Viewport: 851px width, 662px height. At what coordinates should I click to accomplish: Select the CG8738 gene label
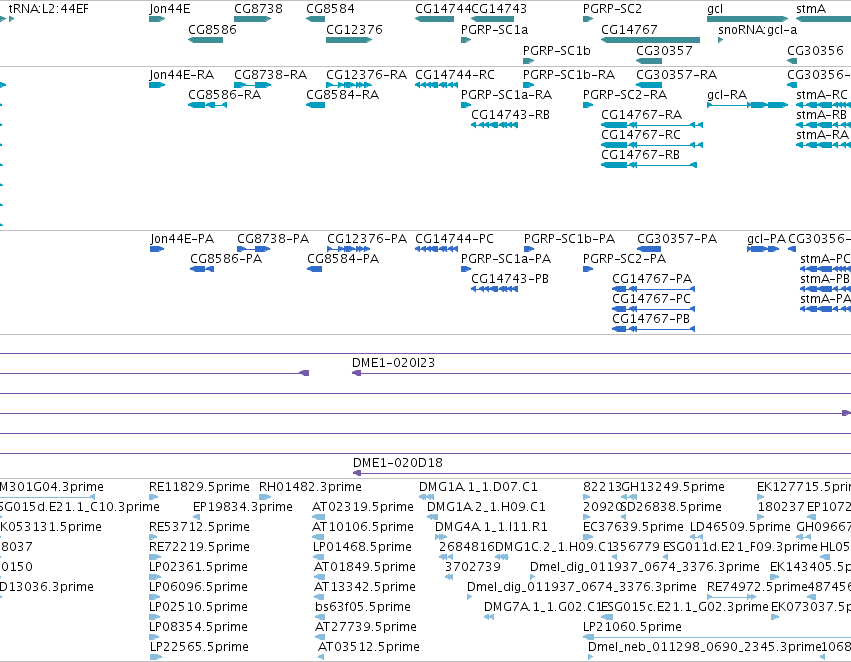click(x=258, y=9)
